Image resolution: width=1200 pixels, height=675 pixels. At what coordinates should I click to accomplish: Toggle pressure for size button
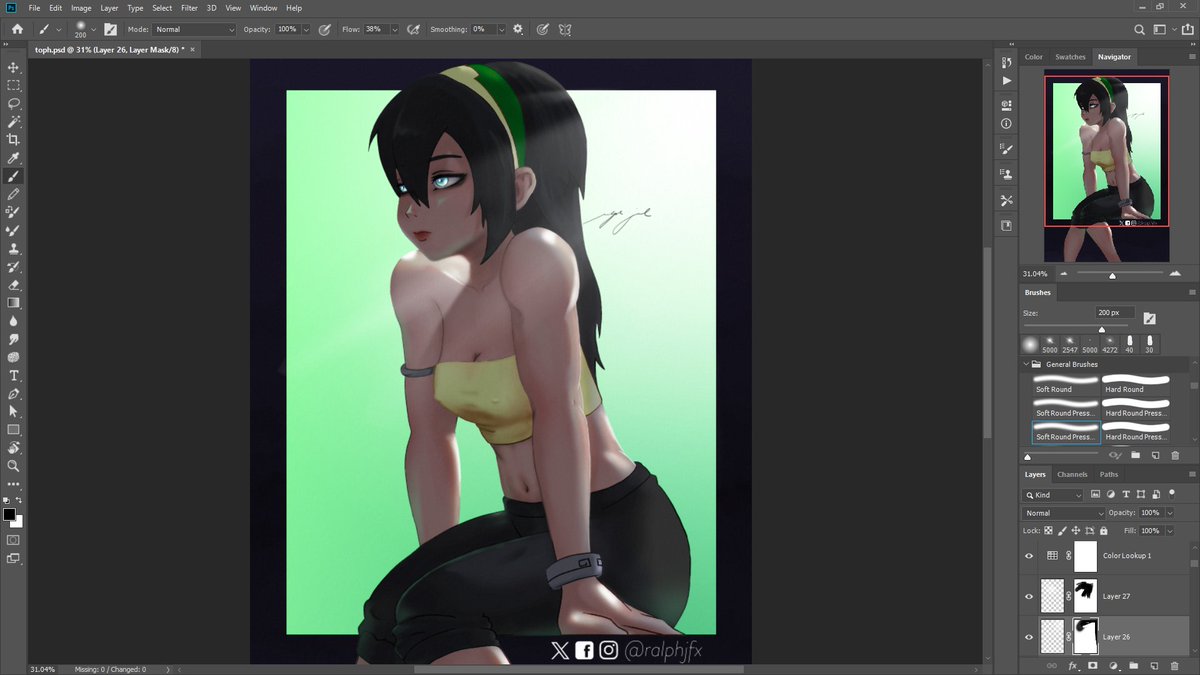542,29
